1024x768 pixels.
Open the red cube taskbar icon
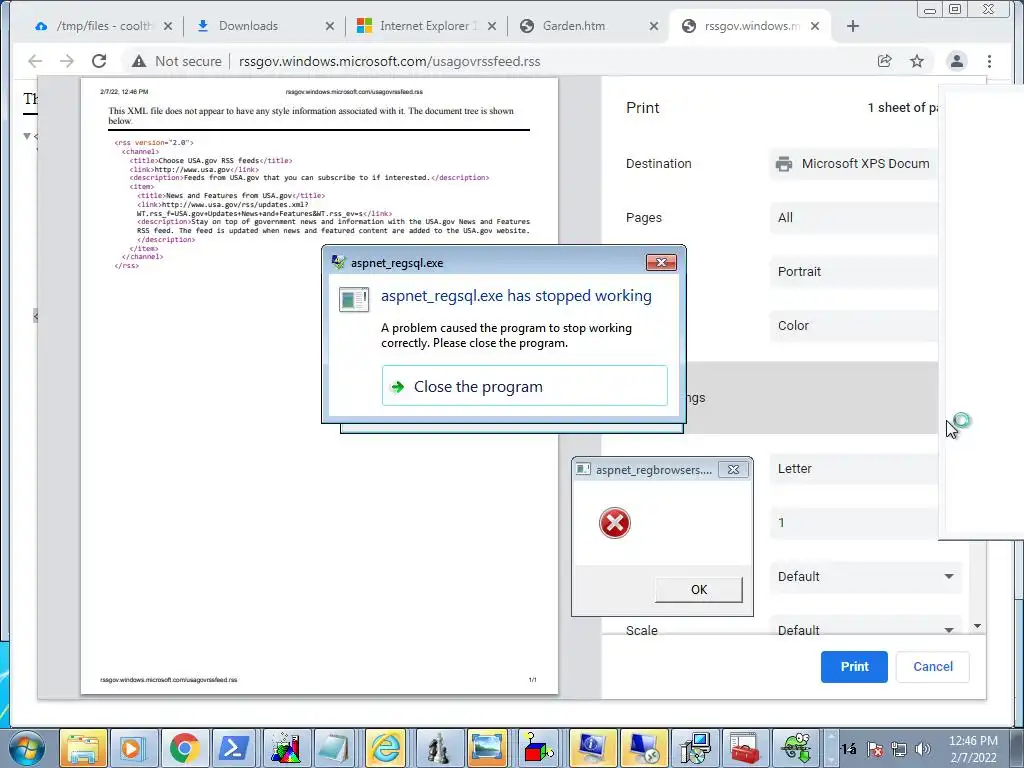[539, 748]
